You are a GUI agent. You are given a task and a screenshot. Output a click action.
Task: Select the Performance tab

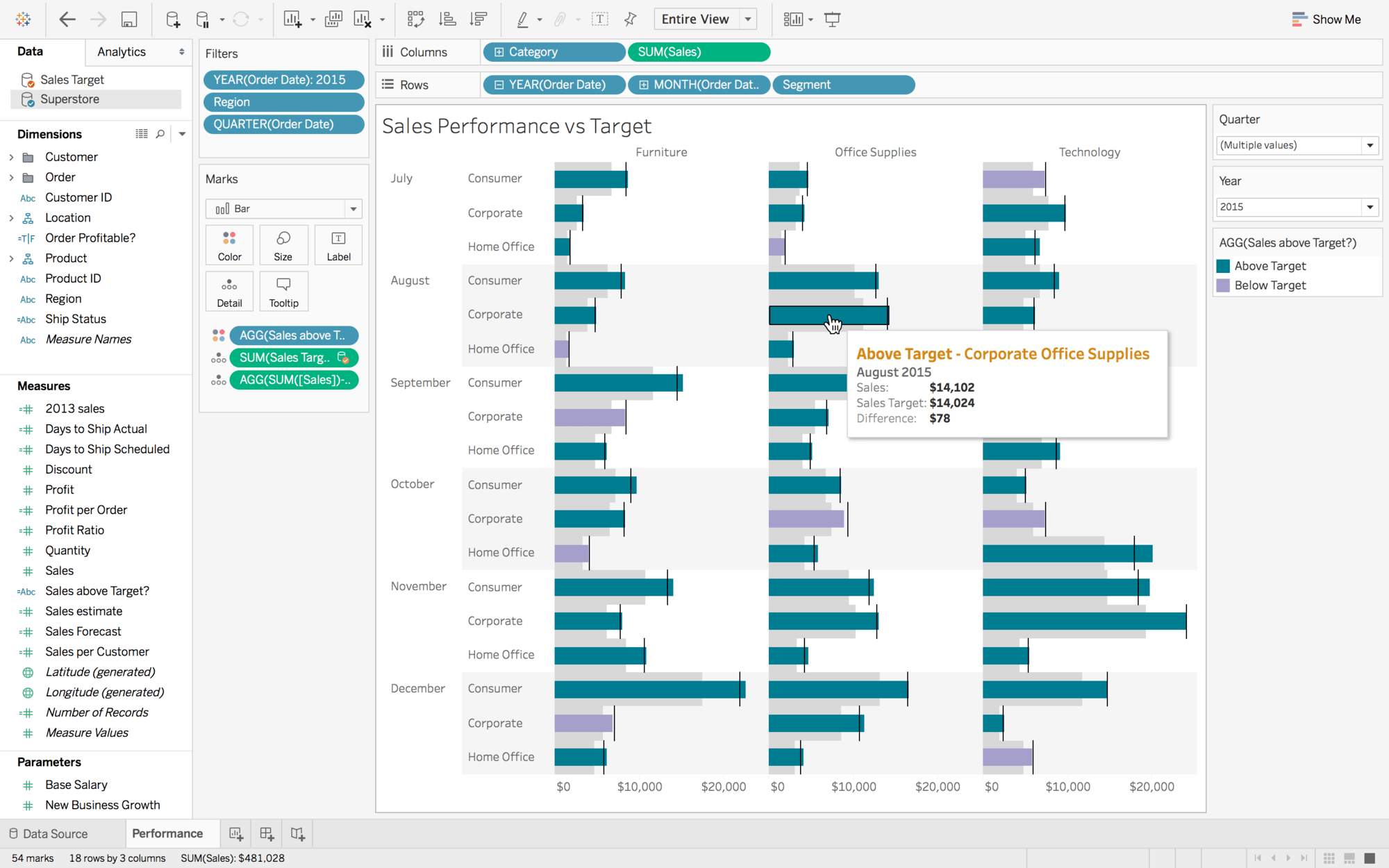pyautogui.click(x=168, y=833)
